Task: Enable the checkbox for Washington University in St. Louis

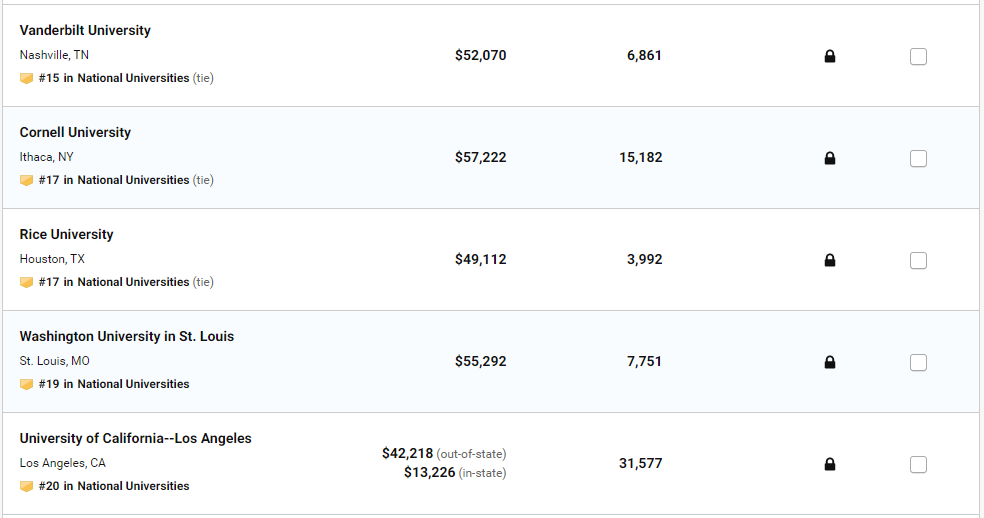Action: (918, 362)
